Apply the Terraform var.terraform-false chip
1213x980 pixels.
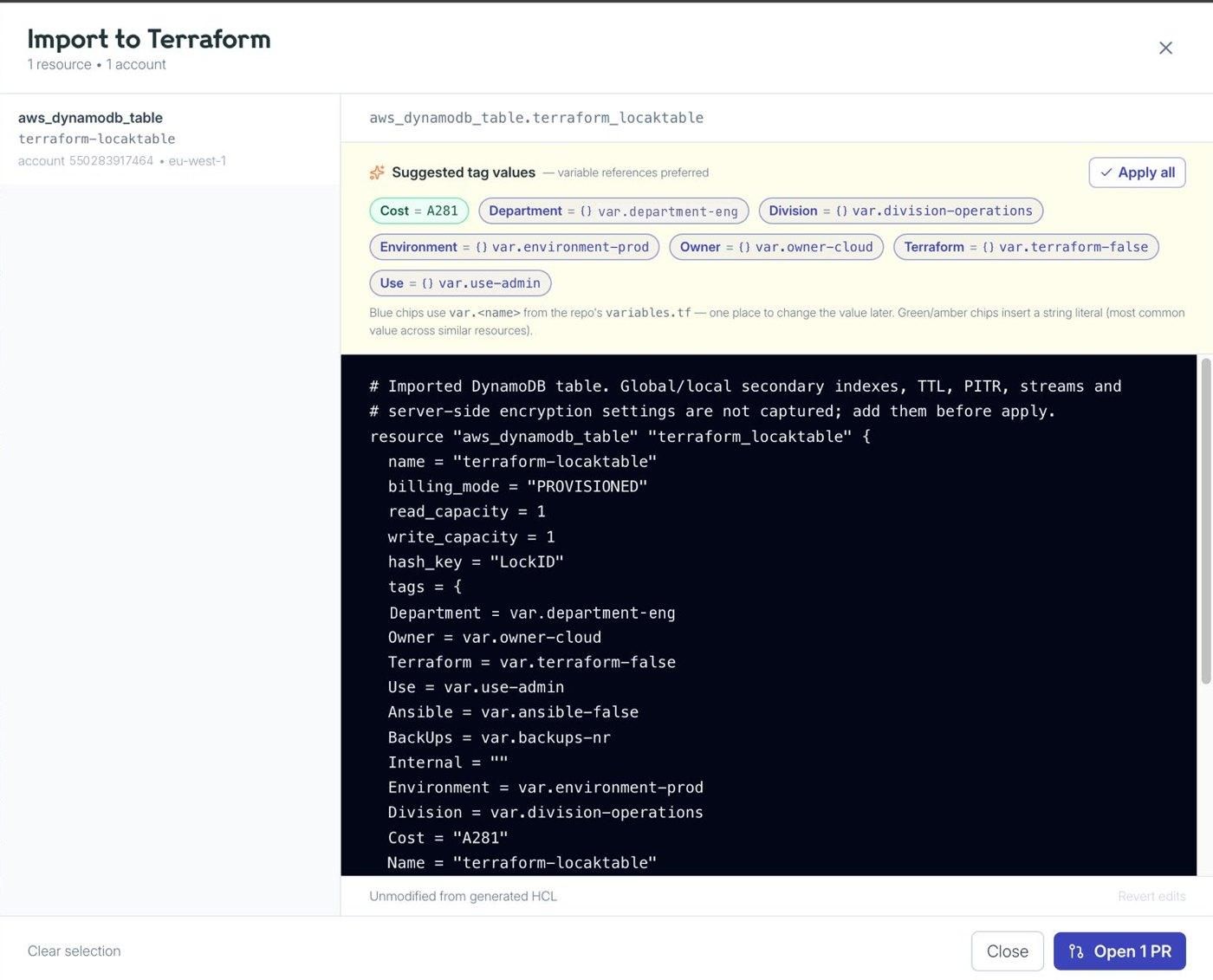(x=1026, y=247)
